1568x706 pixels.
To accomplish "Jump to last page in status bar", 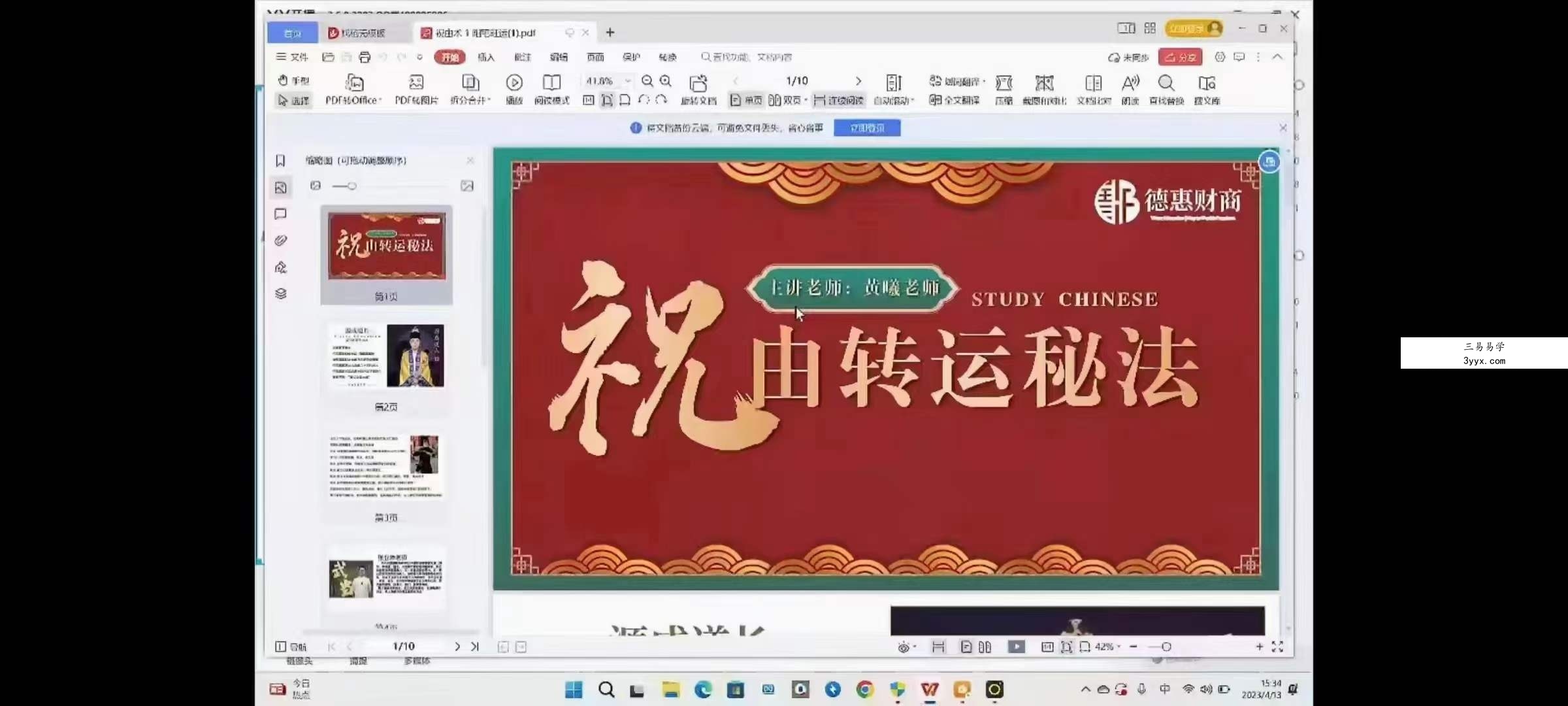I will [475, 646].
